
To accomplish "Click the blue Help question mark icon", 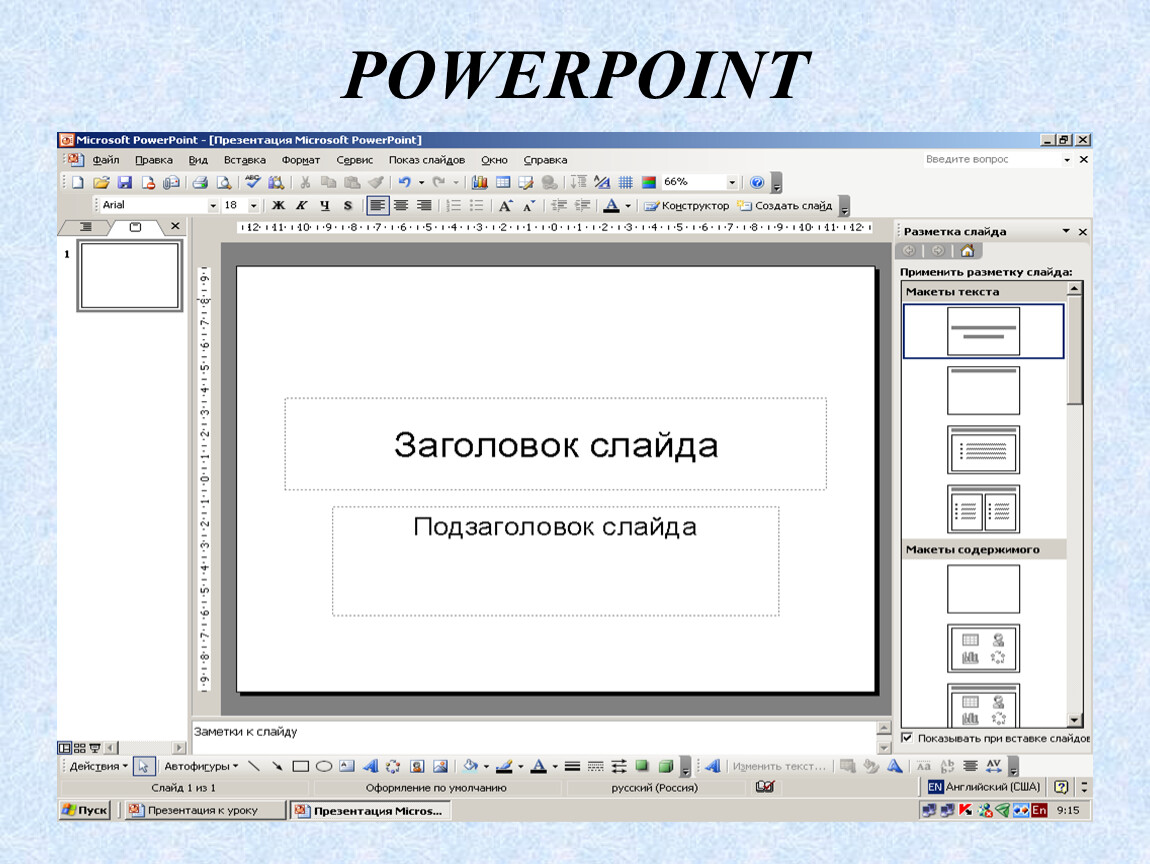I will 757,183.
